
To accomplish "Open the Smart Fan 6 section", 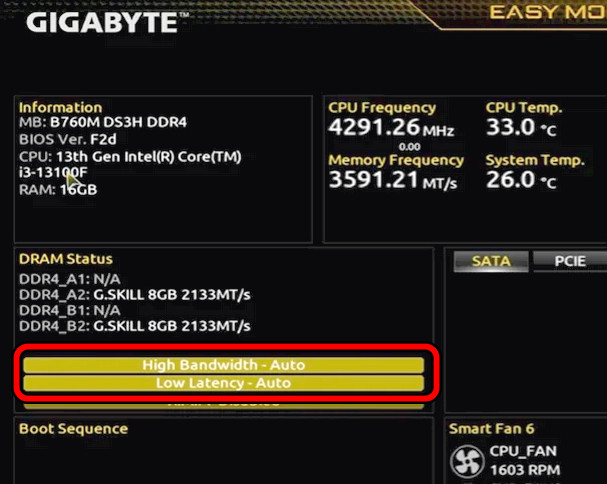I will click(491, 429).
